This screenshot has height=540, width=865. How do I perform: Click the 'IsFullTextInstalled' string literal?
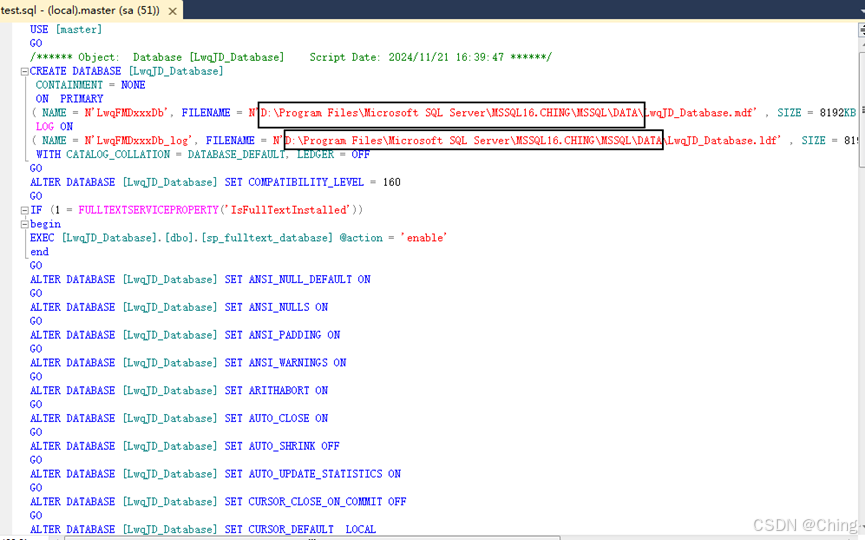(289, 210)
